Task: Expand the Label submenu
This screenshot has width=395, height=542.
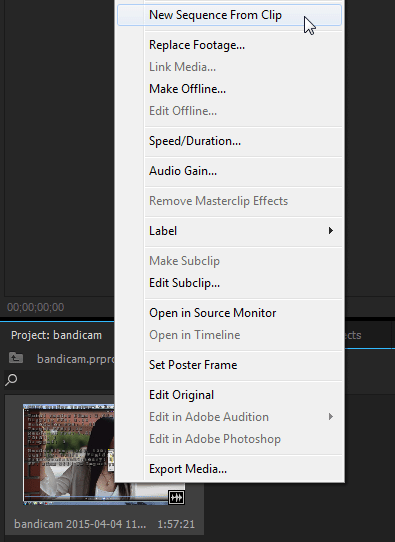Action: click(x=229, y=231)
